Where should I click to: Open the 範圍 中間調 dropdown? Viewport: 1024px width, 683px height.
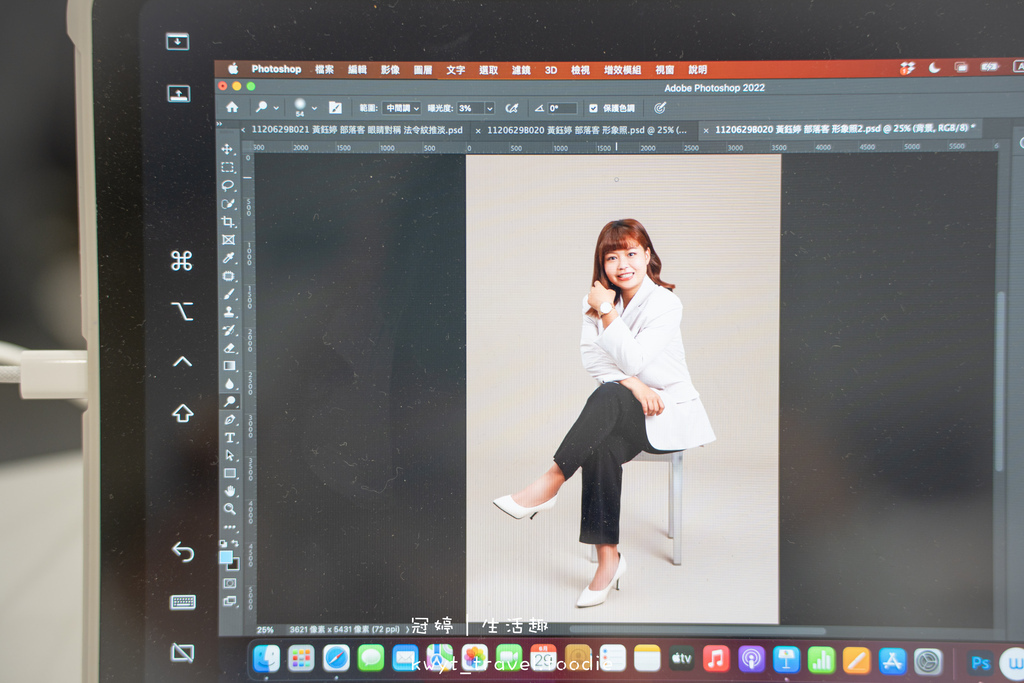point(401,108)
